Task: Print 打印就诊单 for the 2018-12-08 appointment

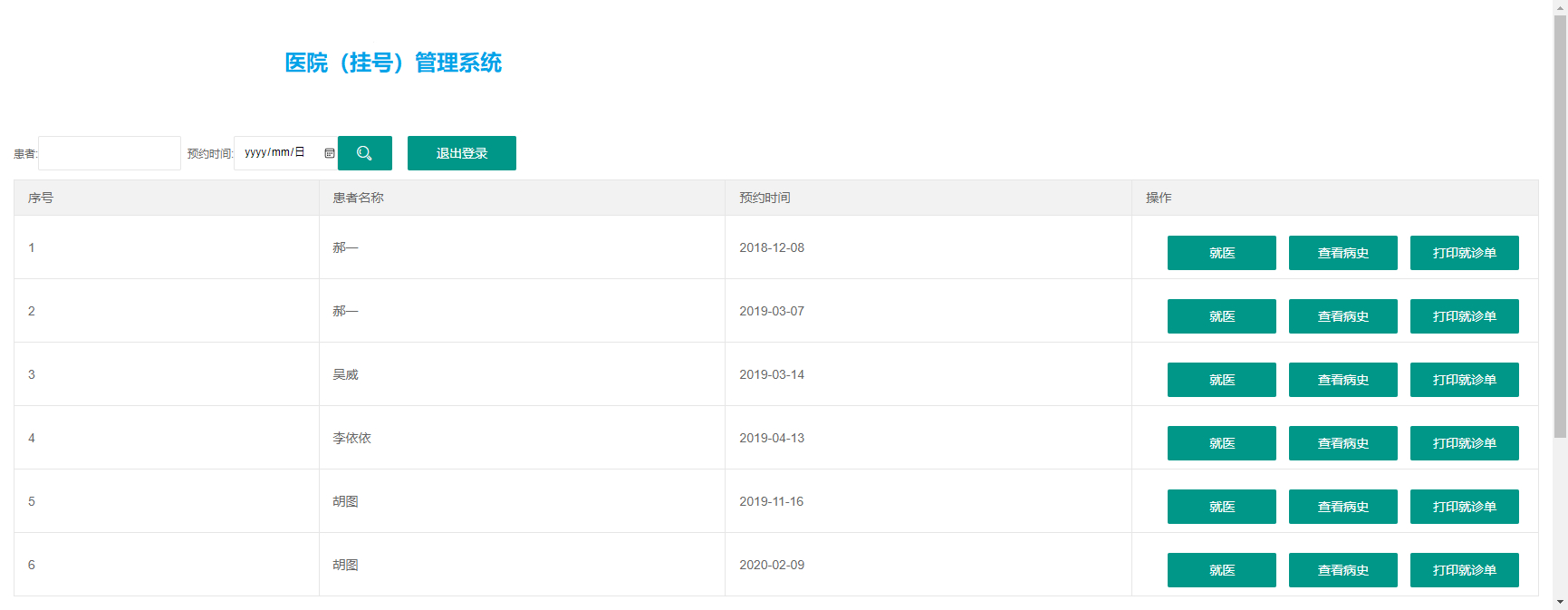Action: pos(1464,253)
